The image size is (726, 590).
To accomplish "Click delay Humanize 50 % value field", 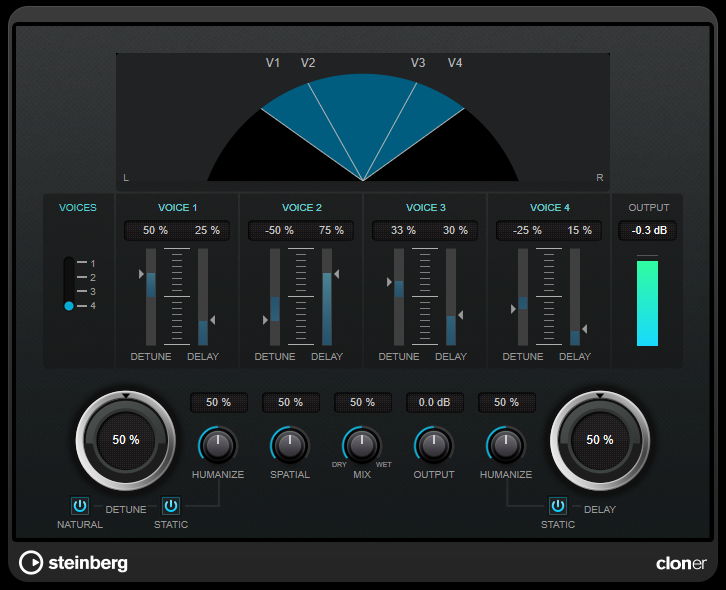I will point(507,402).
